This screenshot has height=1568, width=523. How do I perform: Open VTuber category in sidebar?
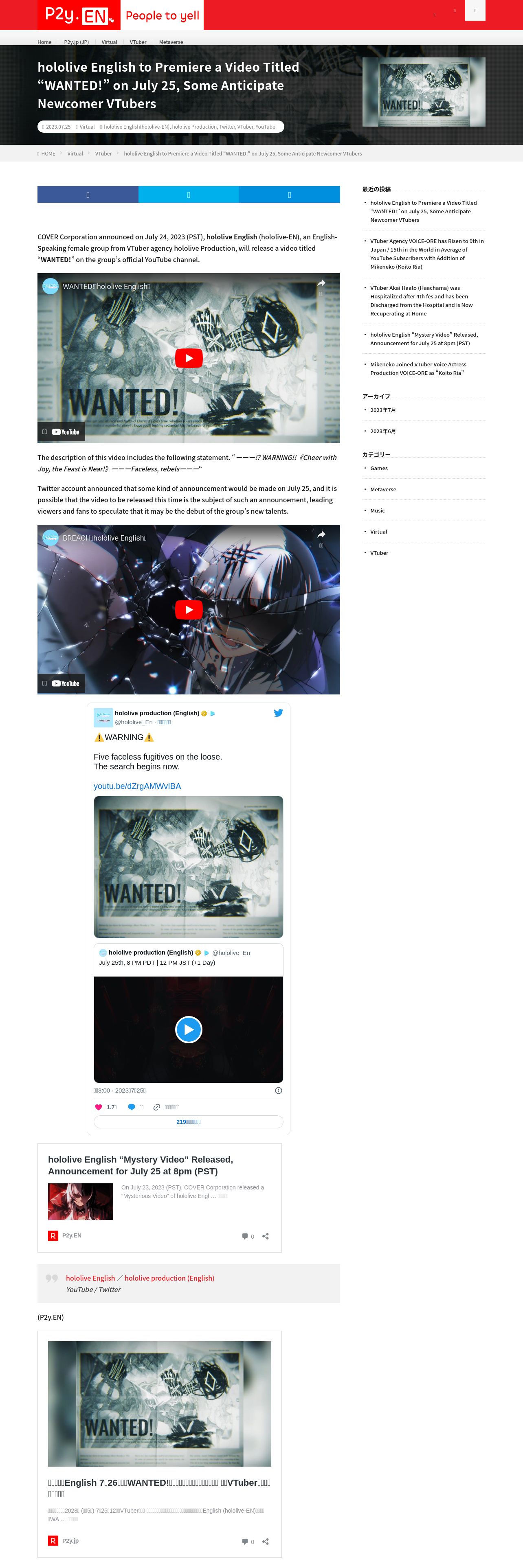tap(379, 553)
